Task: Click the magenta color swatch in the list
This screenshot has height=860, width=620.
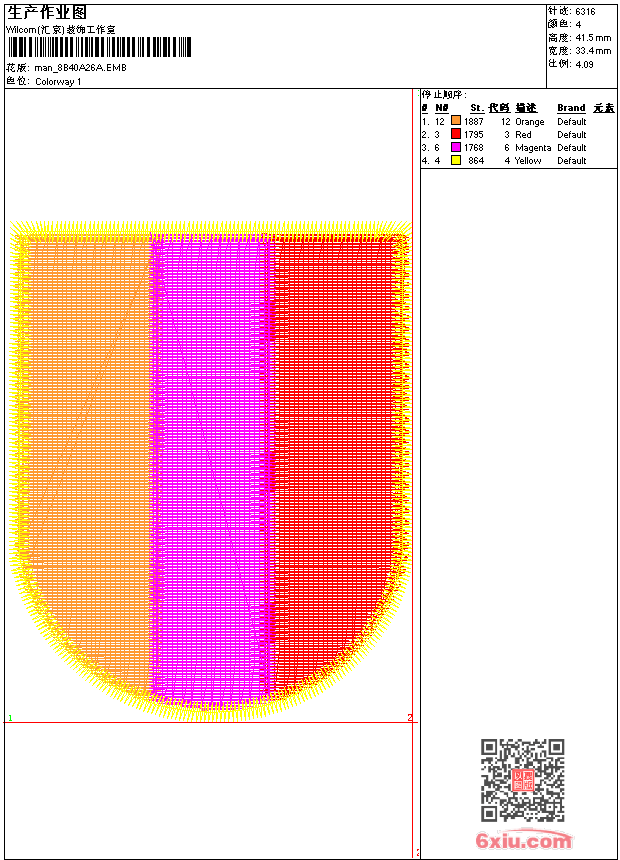Action: click(456, 147)
